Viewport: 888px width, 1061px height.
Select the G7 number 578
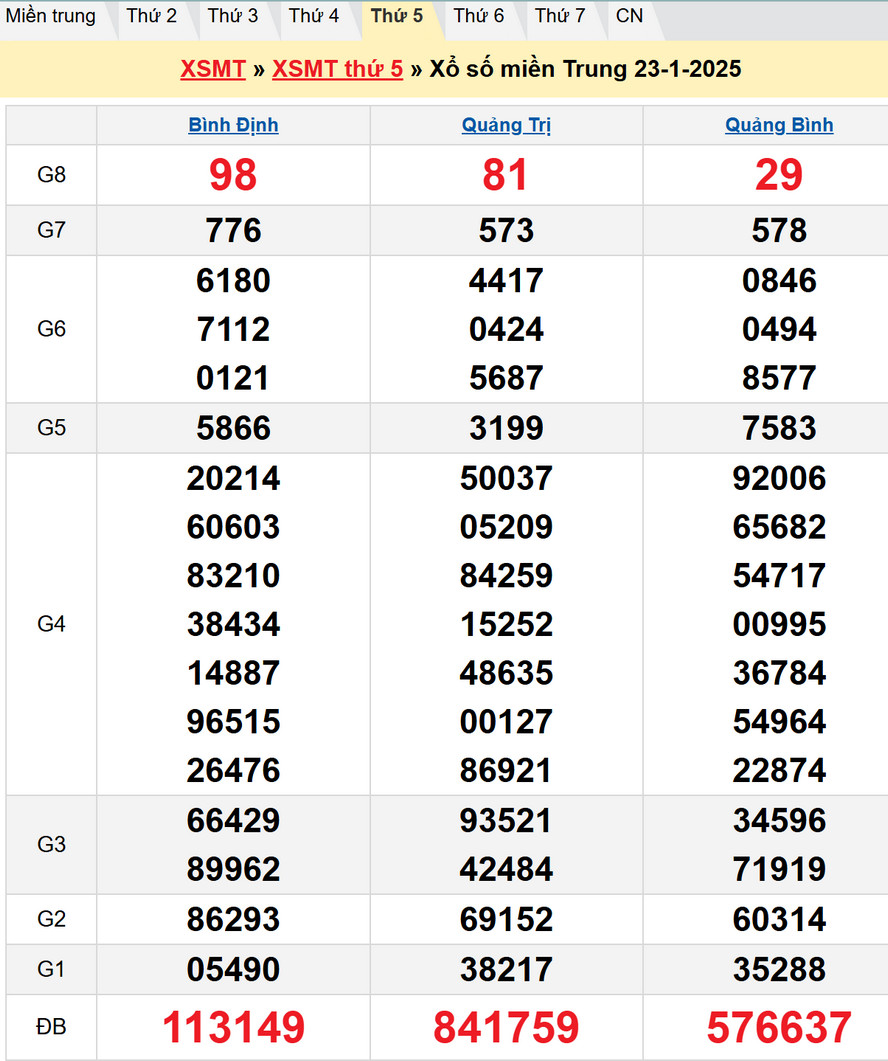coord(779,231)
